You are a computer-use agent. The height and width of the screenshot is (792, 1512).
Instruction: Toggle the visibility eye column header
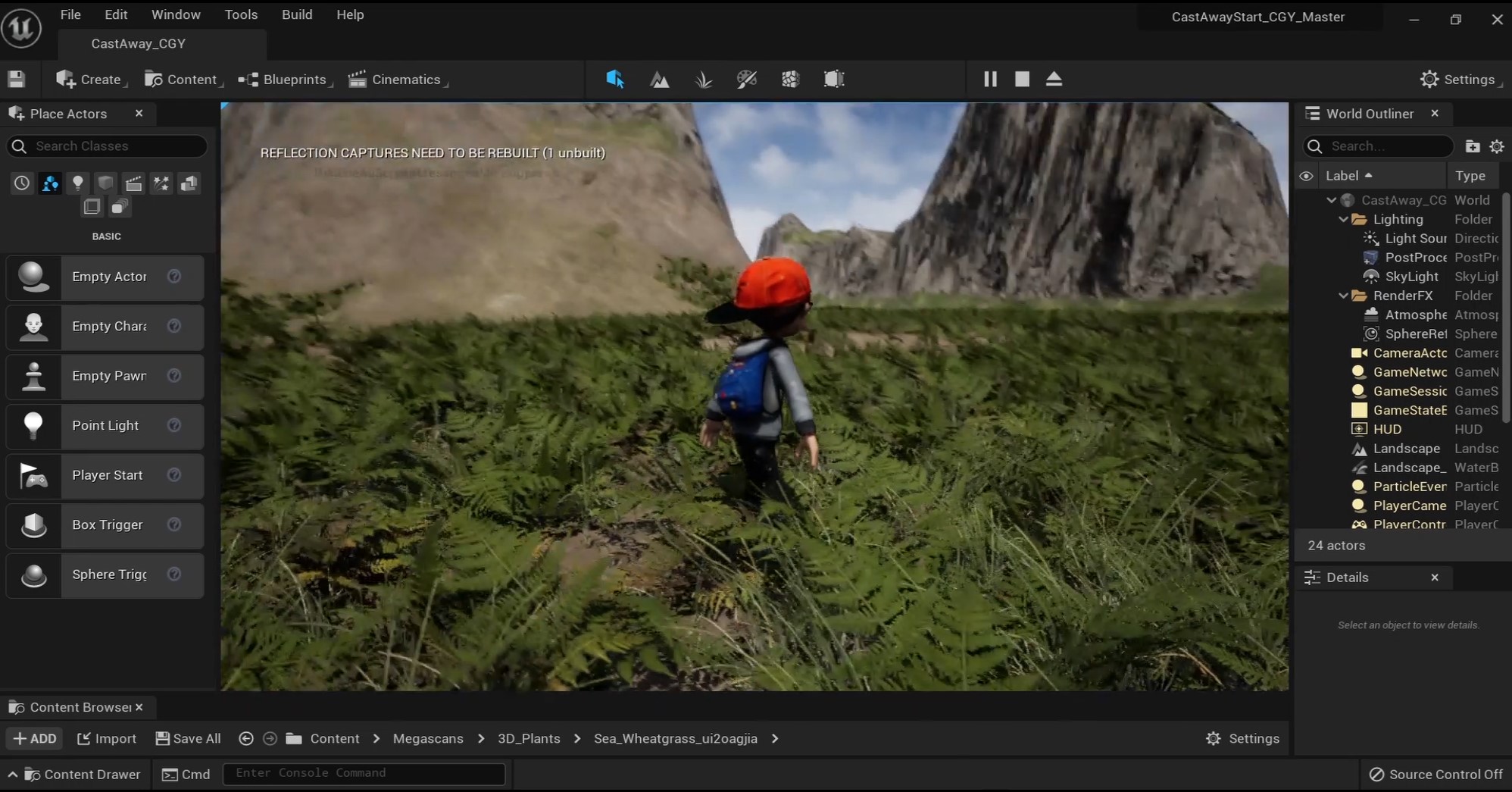pyautogui.click(x=1306, y=176)
